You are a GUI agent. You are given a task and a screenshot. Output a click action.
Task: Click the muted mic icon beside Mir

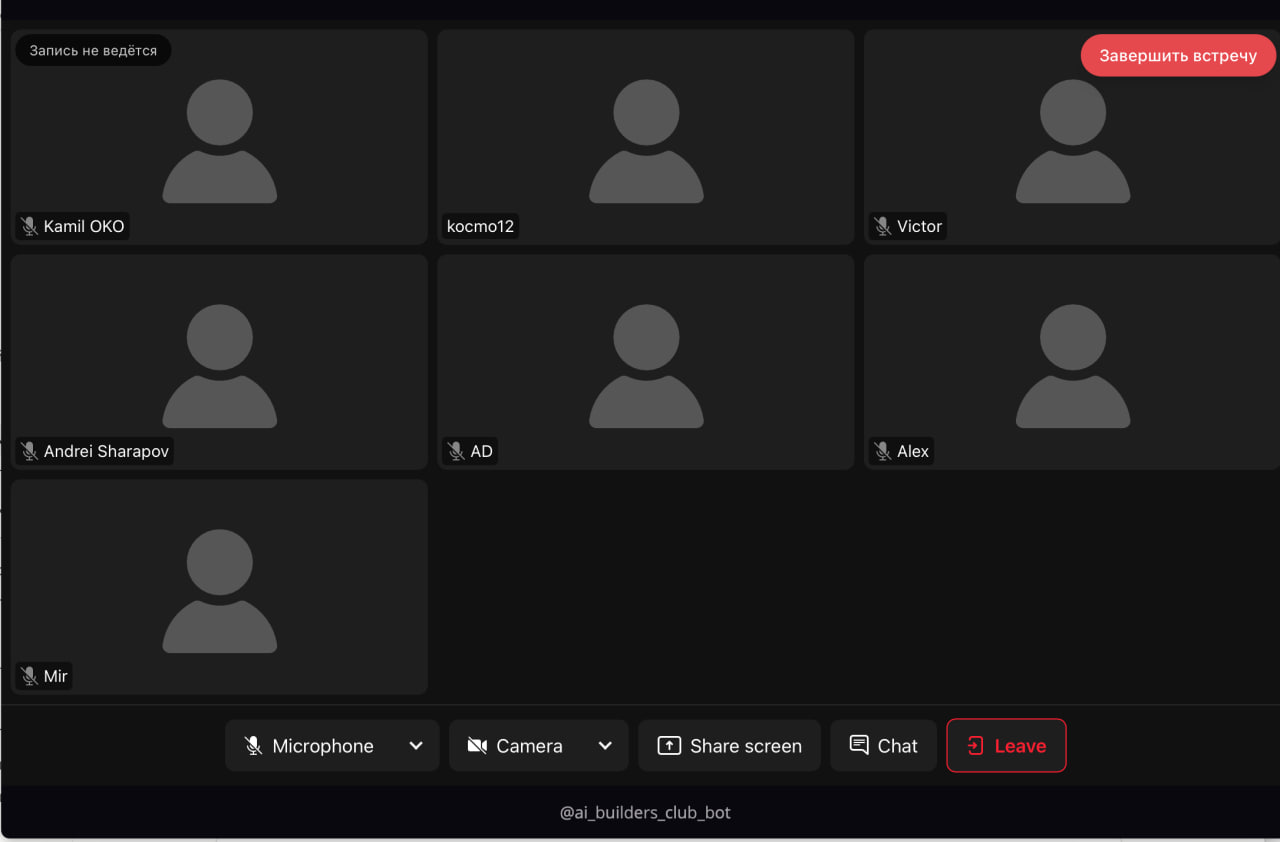coord(29,677)
